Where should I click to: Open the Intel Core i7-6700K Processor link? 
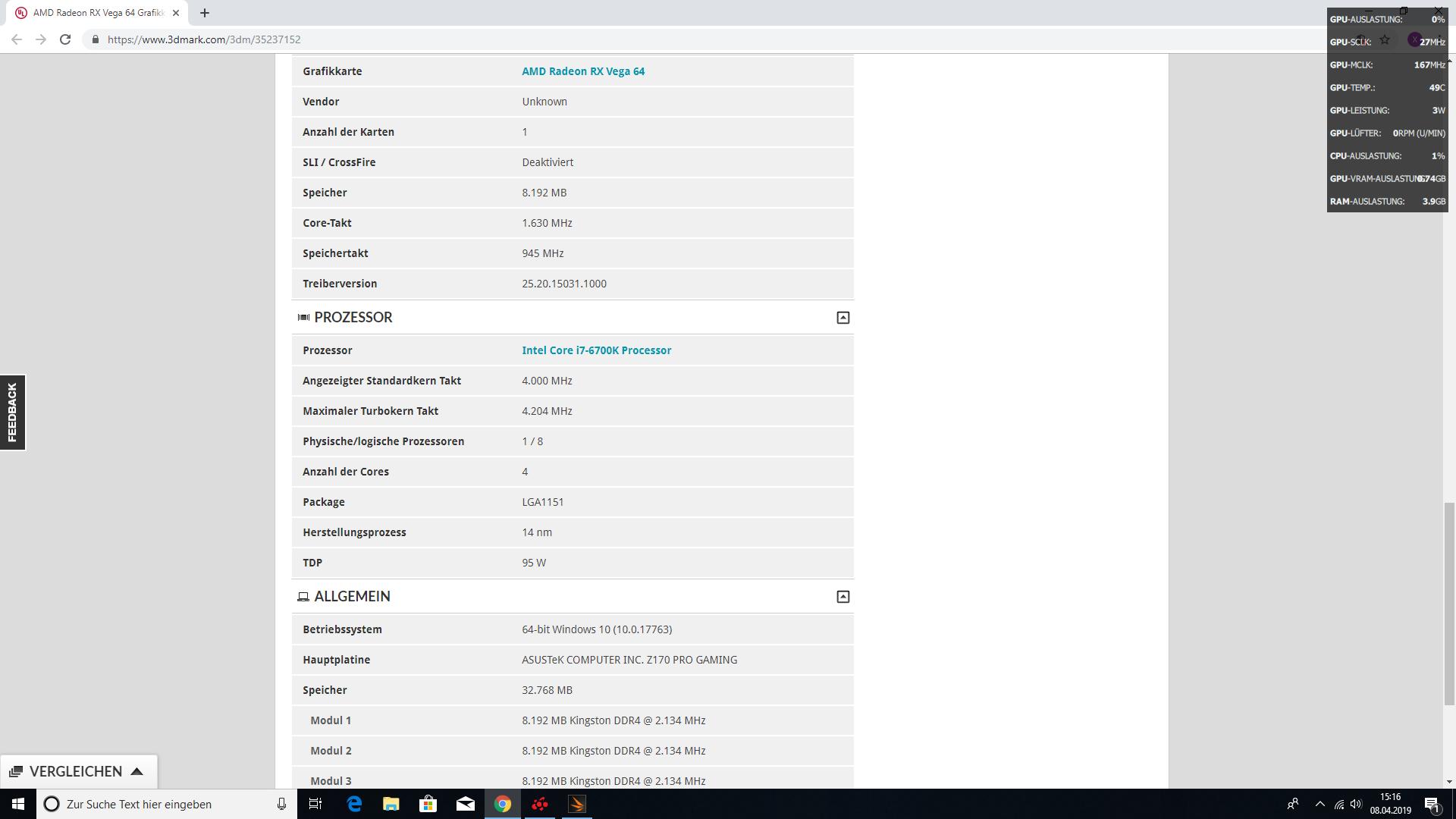[x=597, y=350]
